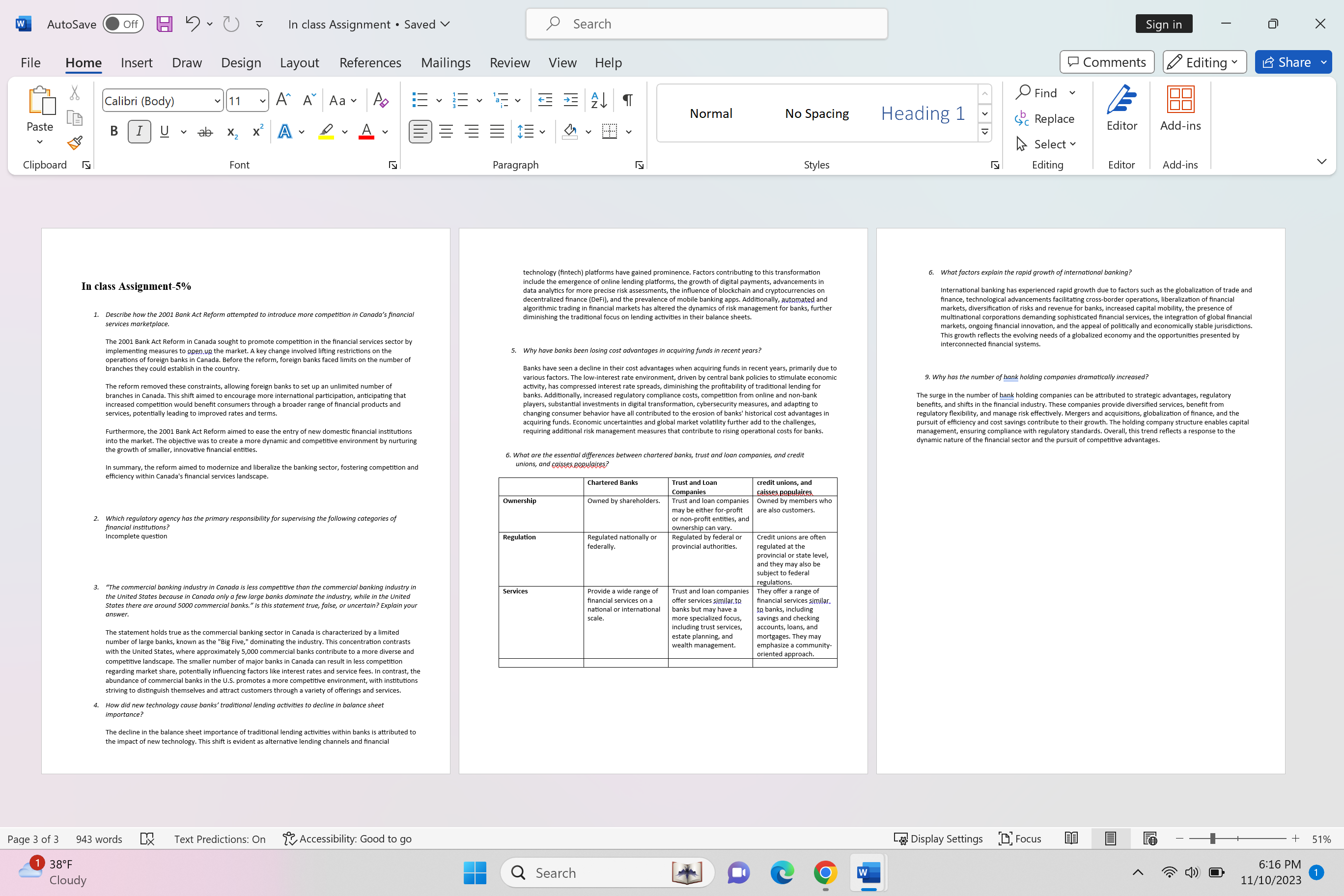Apply strikethrough formatting
This screenshot has height=896, width=1344.
point(204,132)
